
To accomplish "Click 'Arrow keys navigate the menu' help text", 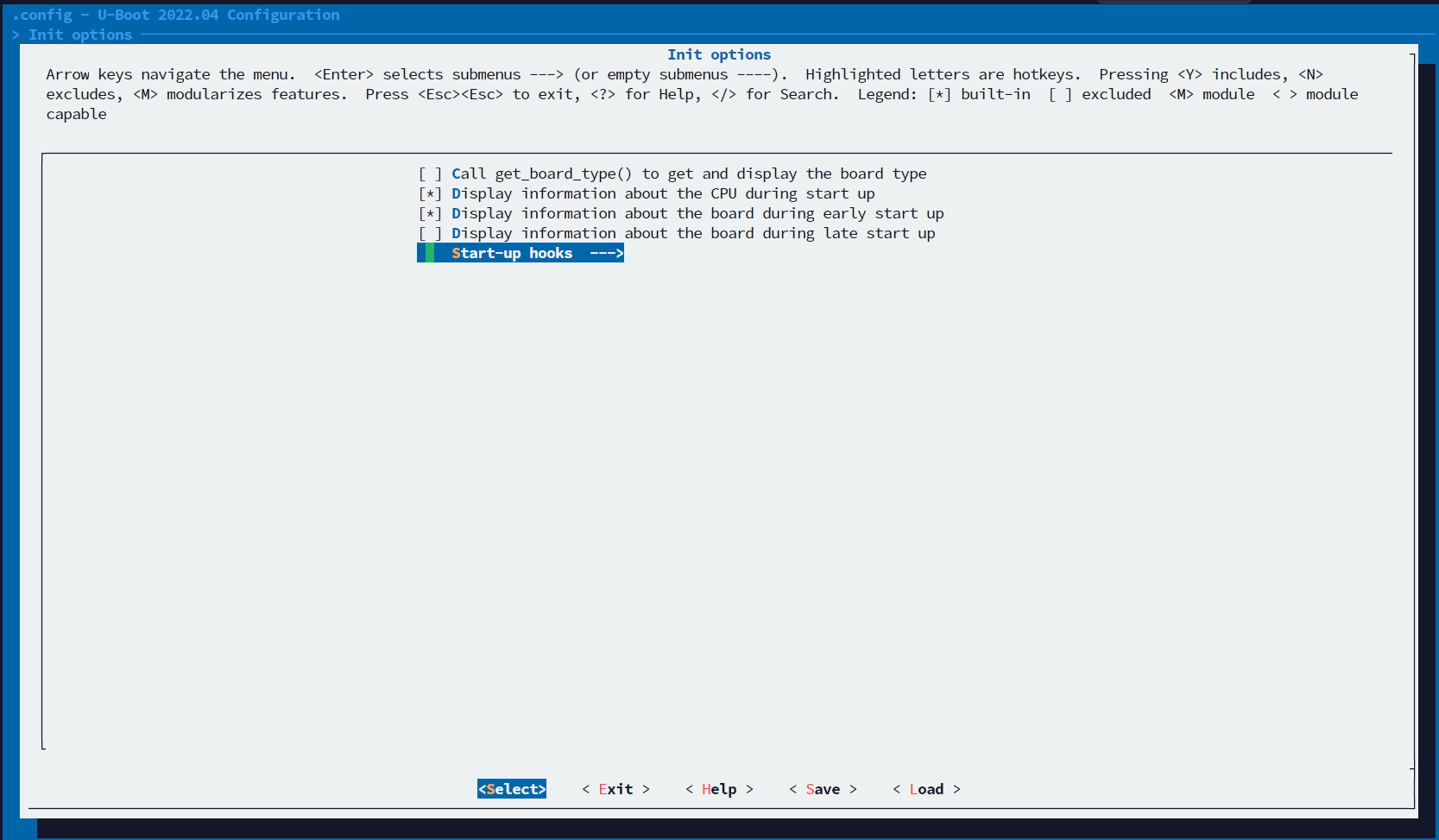I will (171, 74).
